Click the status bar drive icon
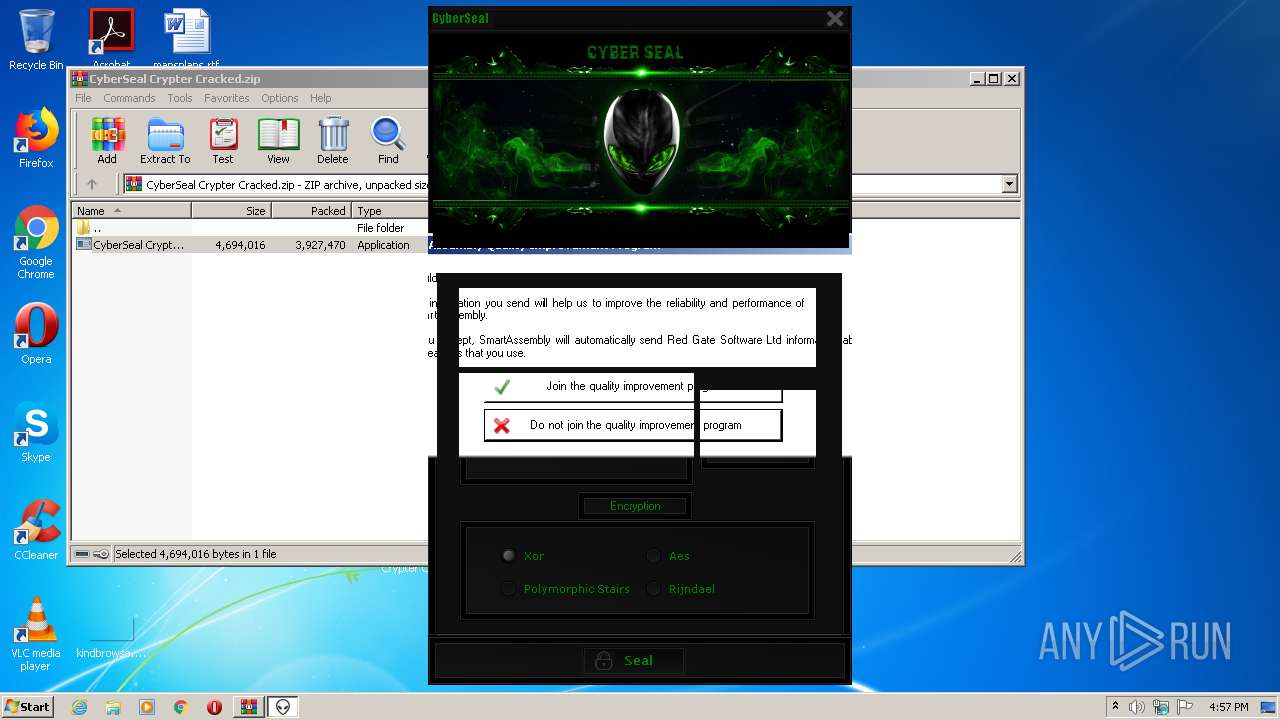 click(82, 554)
